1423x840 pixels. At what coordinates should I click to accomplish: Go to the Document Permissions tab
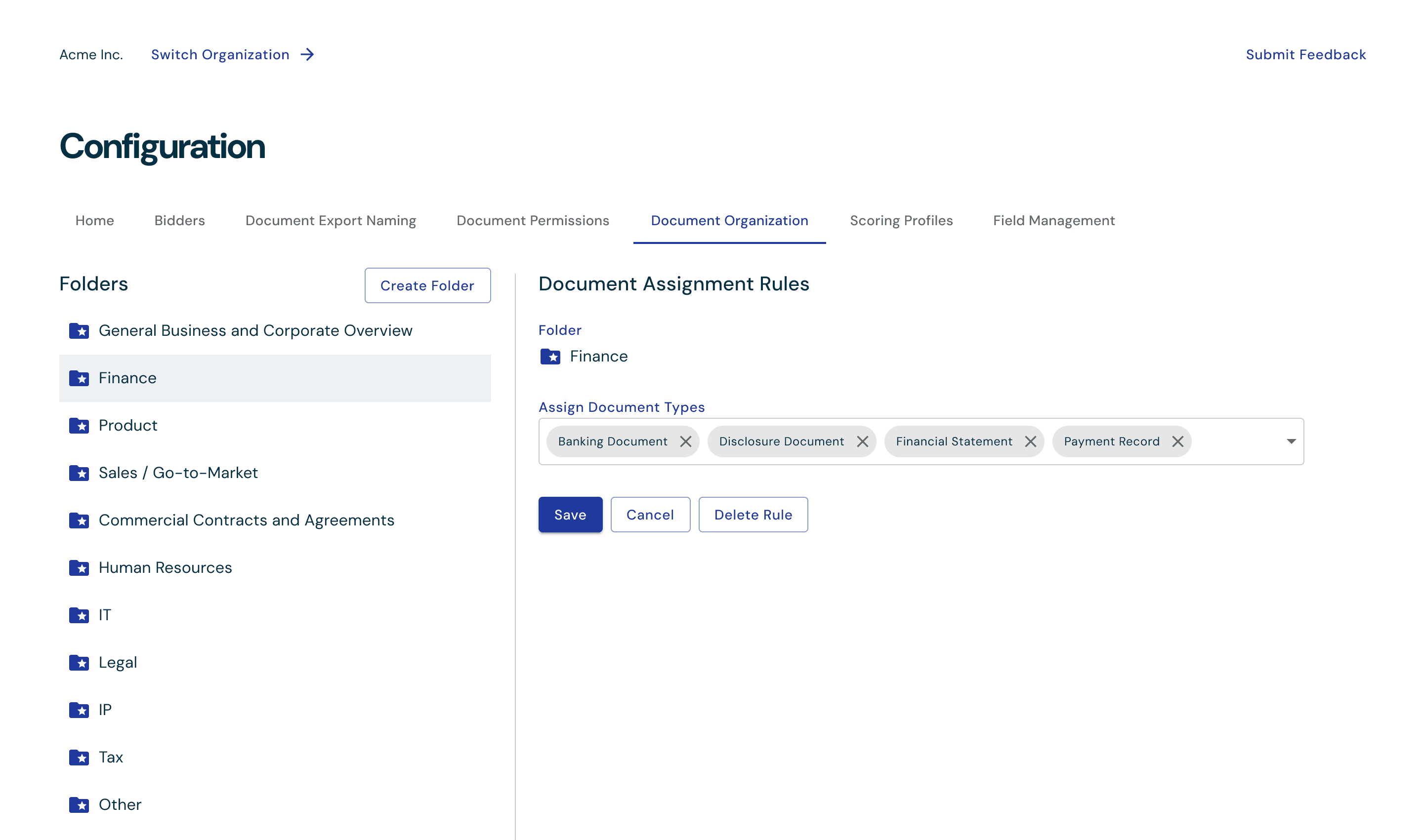coord(532,221)
